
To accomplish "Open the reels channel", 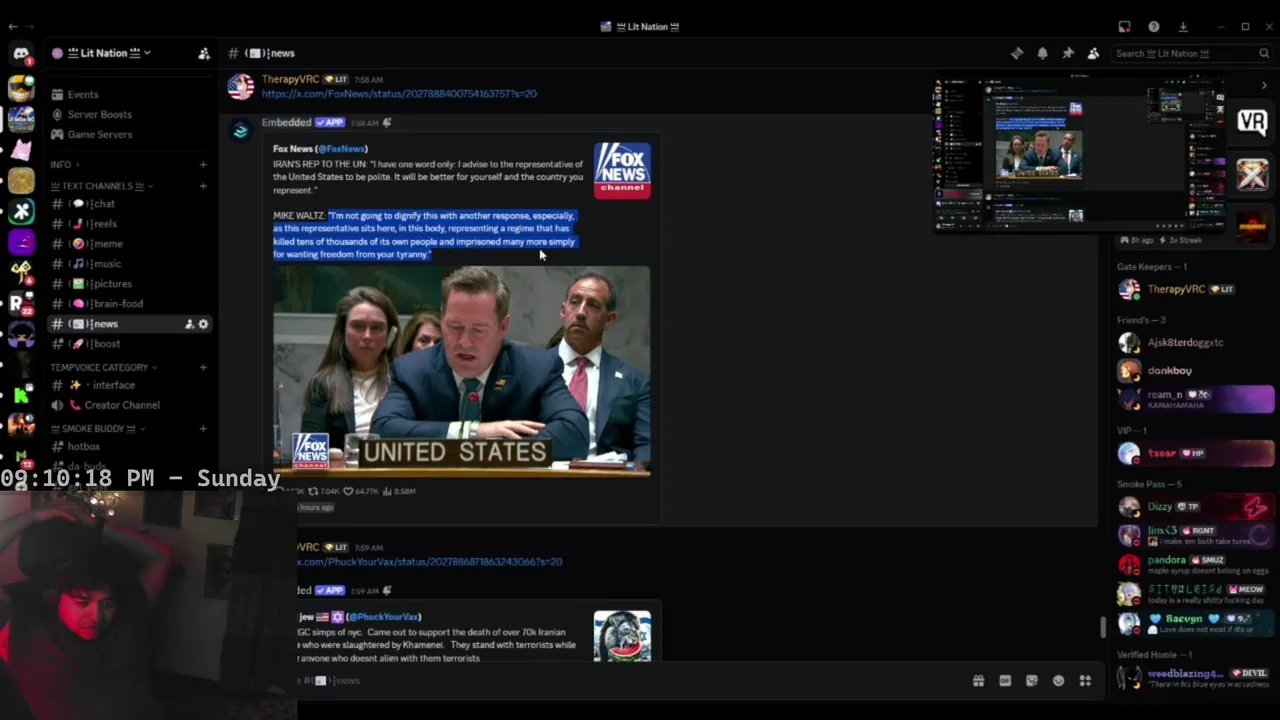I will tap(130, 224).
